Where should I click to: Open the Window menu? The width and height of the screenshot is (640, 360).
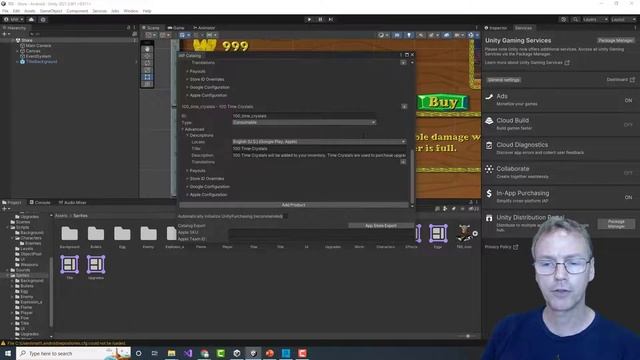pos(131,11)
